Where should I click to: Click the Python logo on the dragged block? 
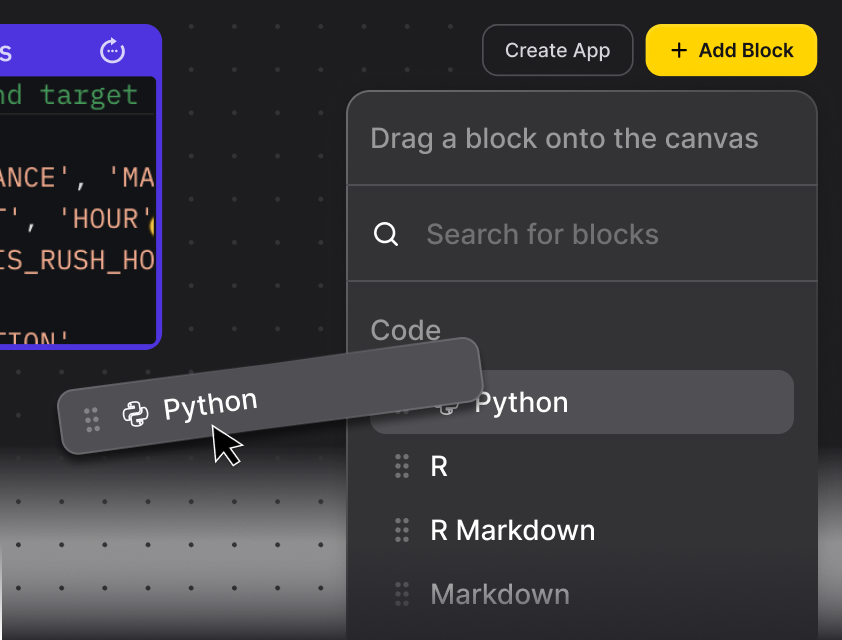tap(135, 414)
